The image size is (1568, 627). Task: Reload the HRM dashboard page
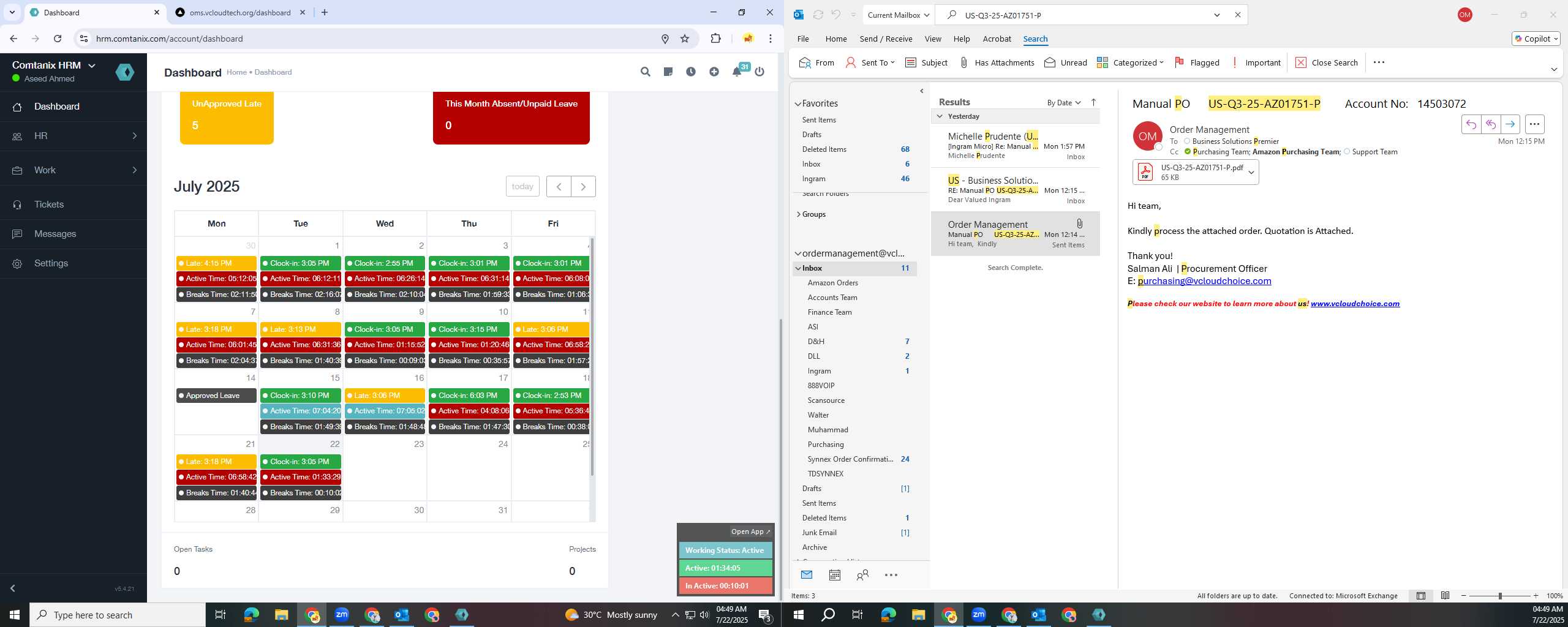[x=58, y=39]
